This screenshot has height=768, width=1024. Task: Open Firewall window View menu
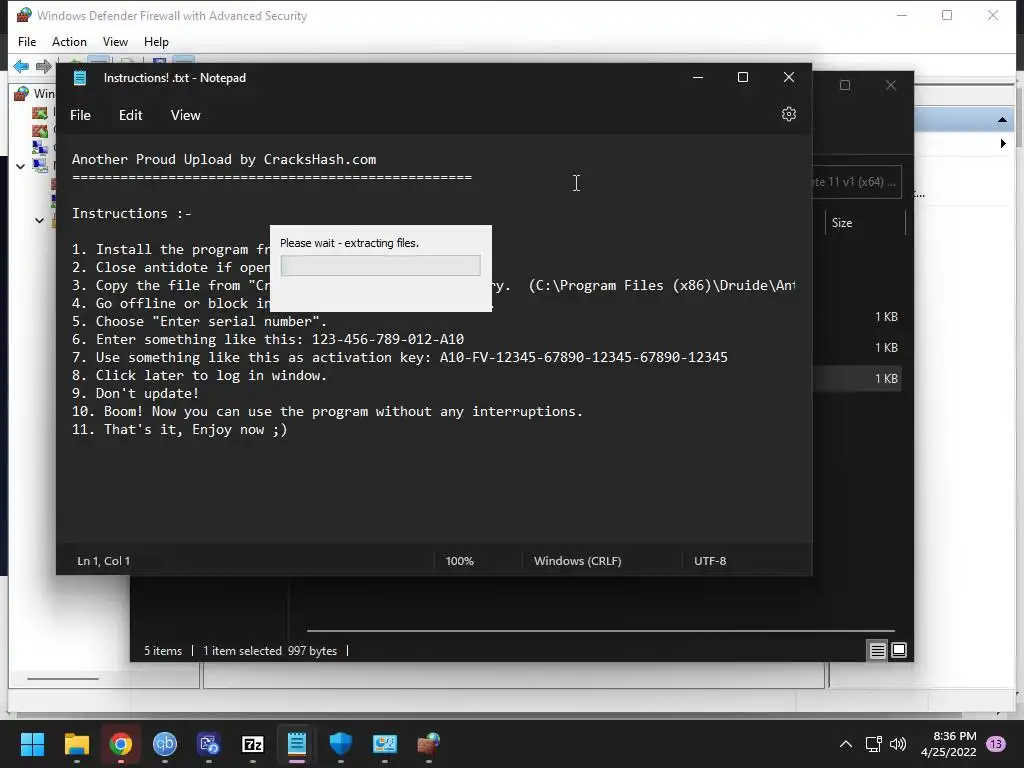pos(115,42)
